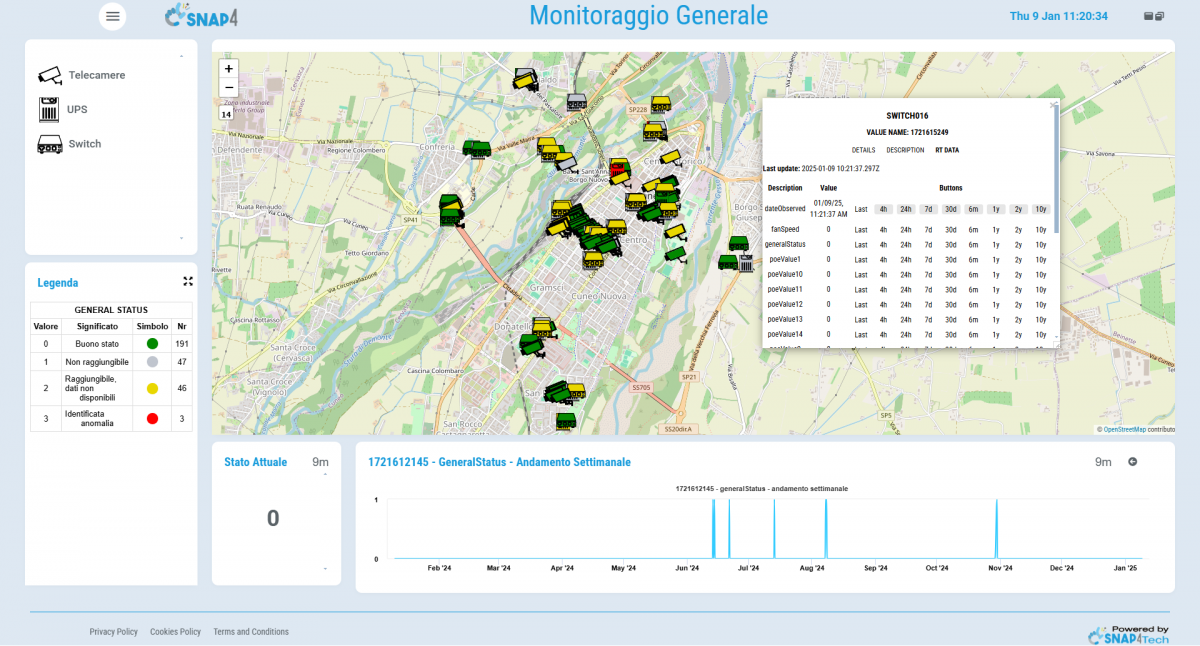
Task: Zoom in on the map
Action: 229,69
